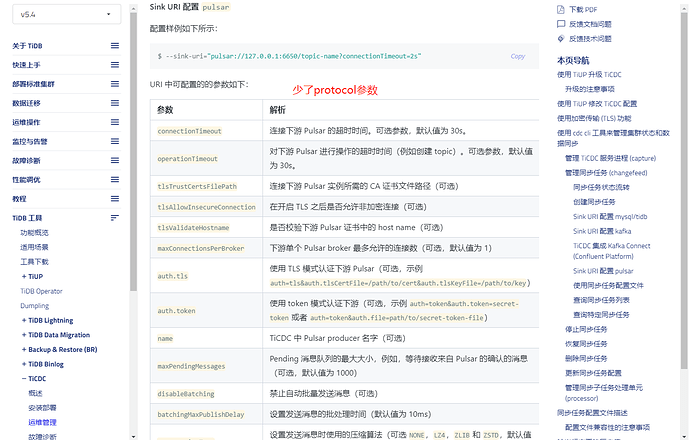This screenshot has width=690, height=440.
Task: Open the 反馈文档问题 link
Action: (590, 24)
